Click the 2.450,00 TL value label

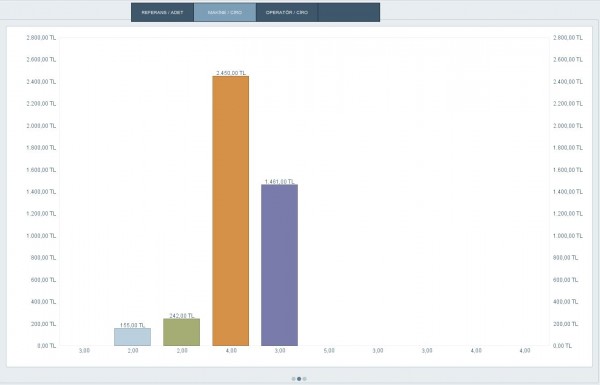(x=231, y=73)
